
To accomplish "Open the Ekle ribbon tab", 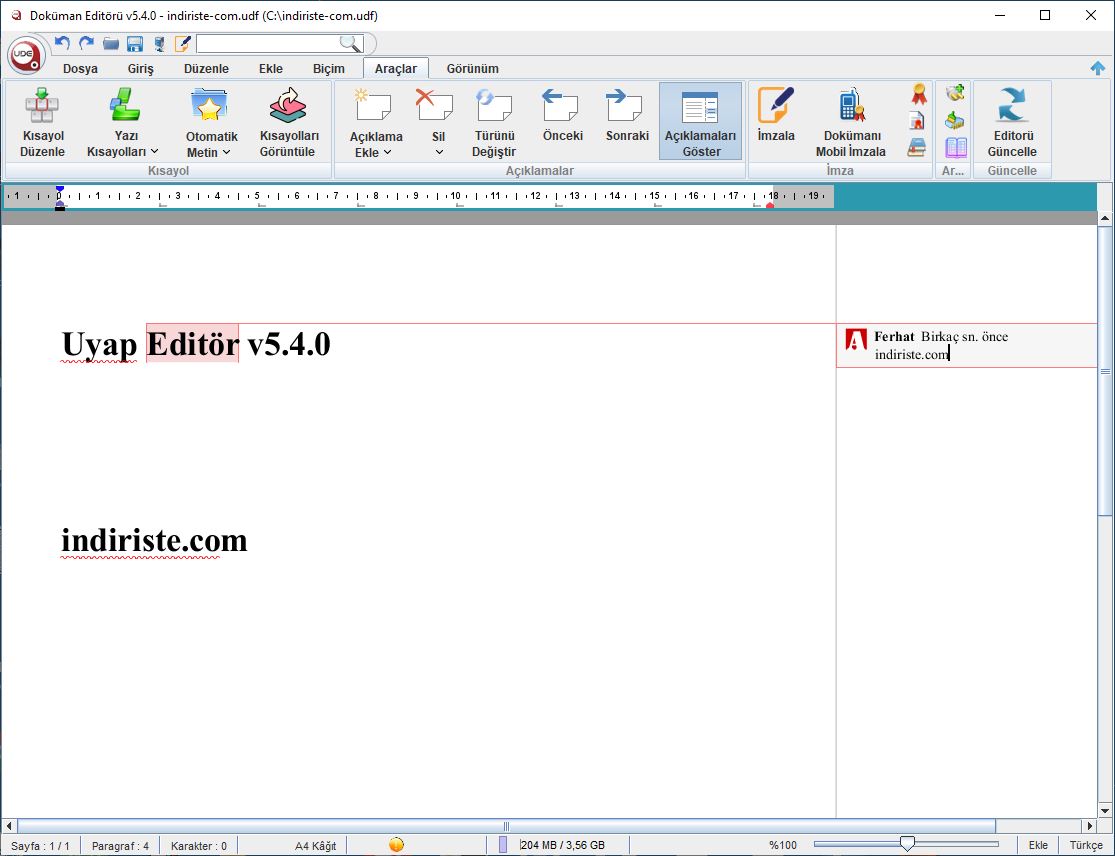I will point(271,69).
